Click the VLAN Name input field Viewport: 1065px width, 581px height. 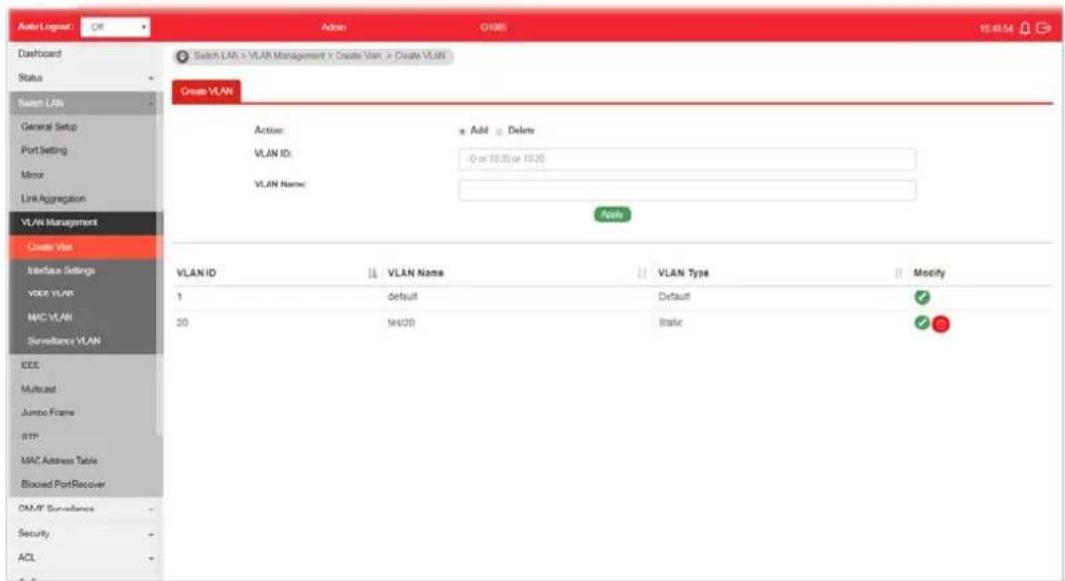click(x=687, y=190)
